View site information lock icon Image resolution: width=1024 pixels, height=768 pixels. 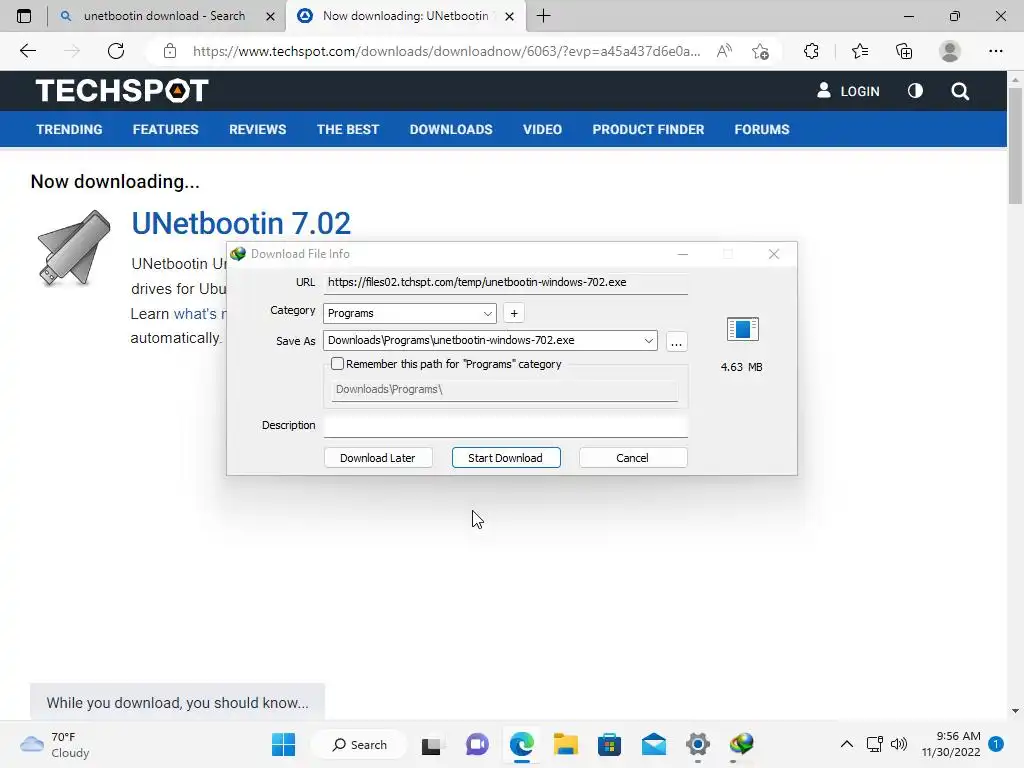coord(170,51)
